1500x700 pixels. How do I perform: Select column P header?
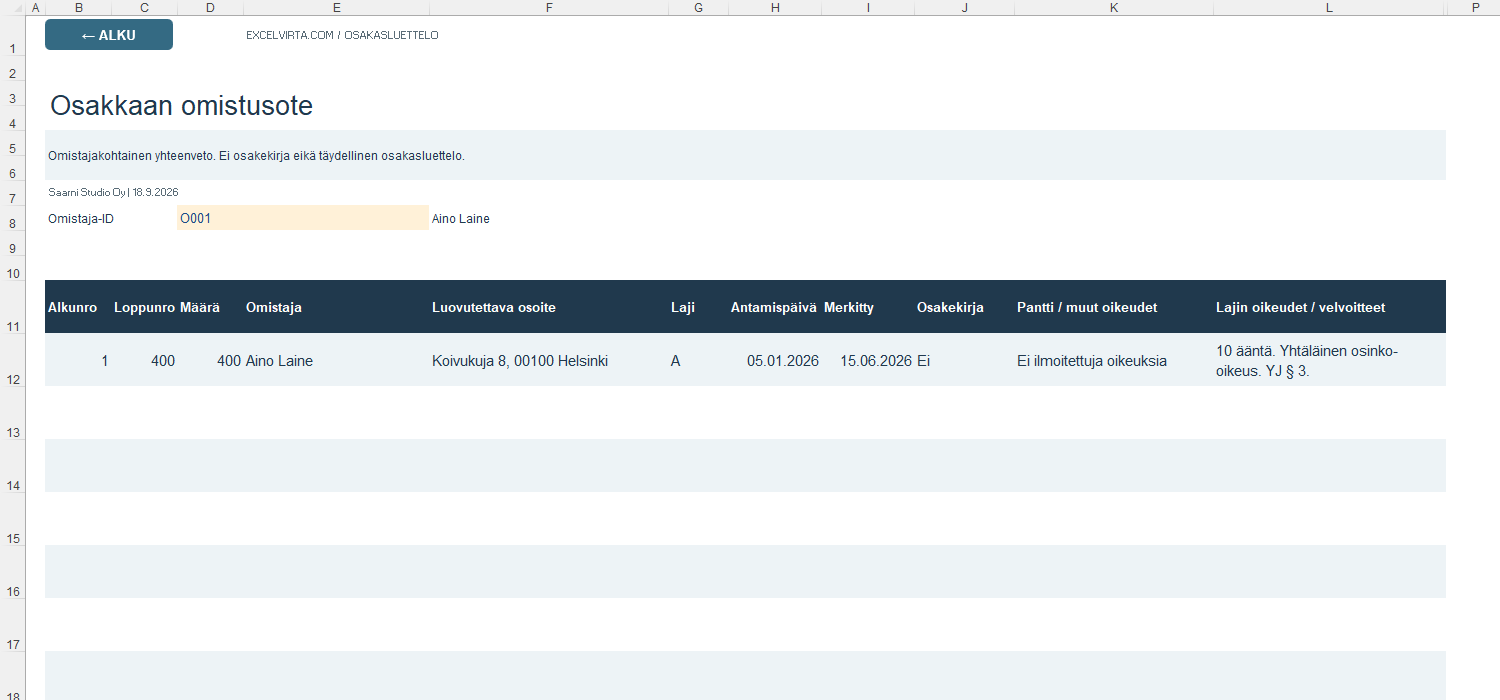[1473, 8]
